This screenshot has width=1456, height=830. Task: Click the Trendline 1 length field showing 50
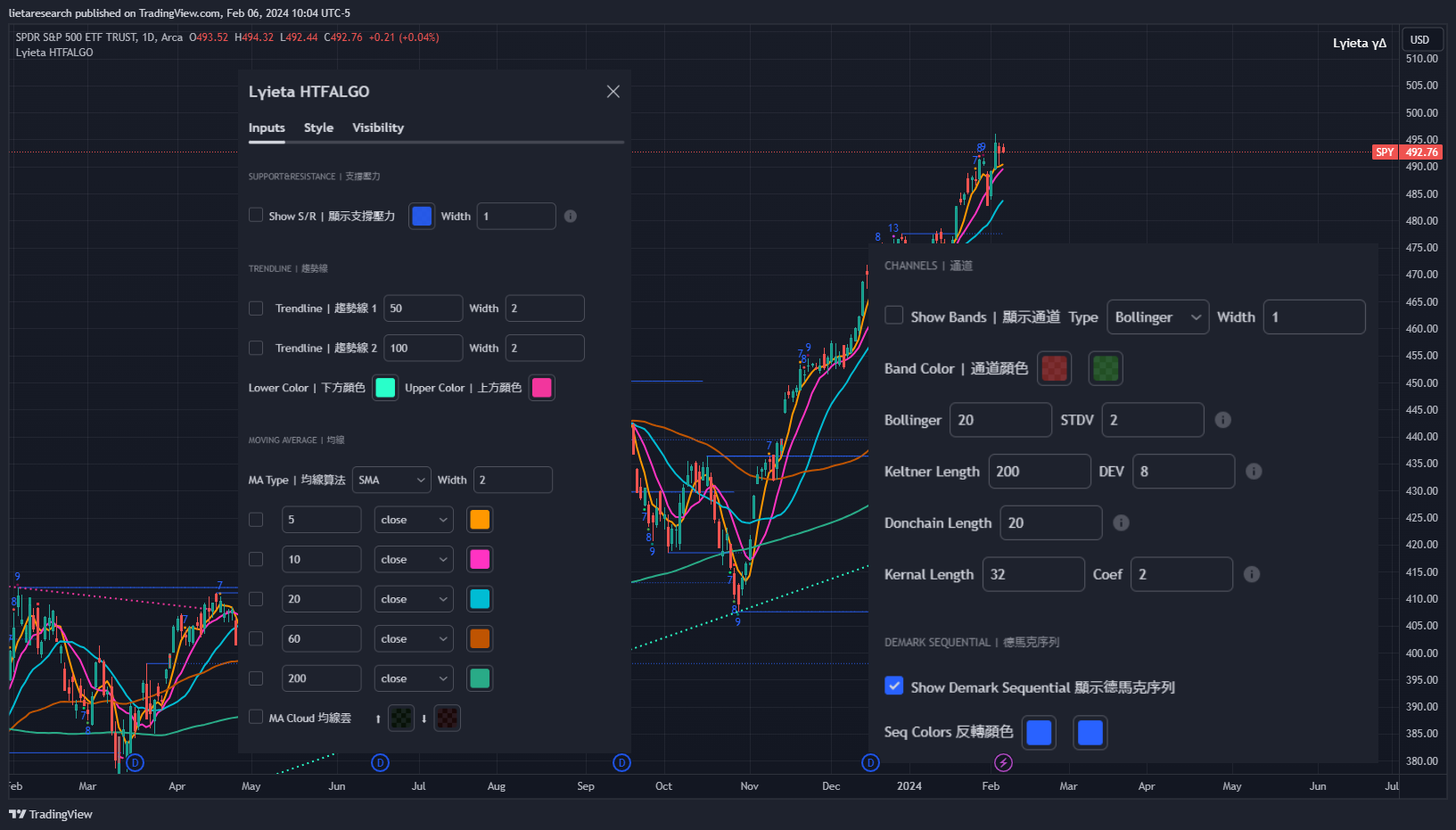[423, 308]
